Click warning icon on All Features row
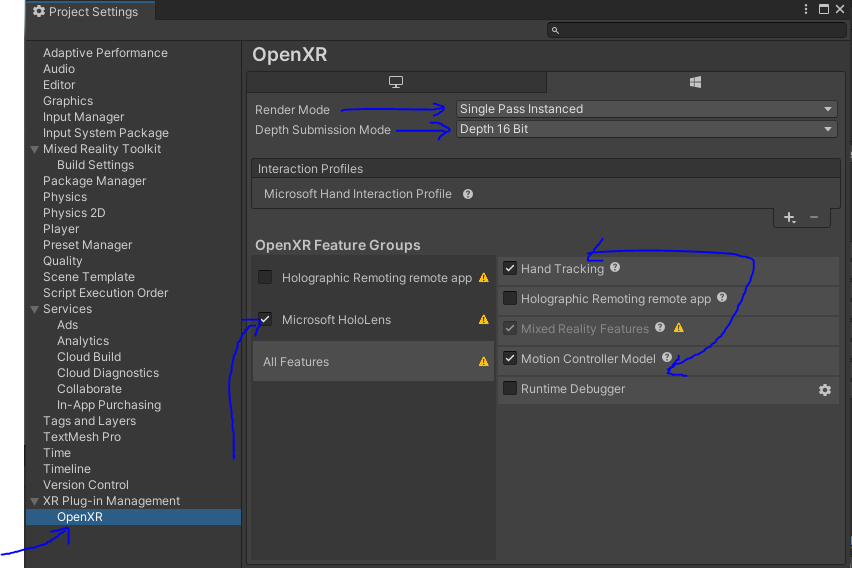This screenshot has width=852, height=568. [x=484, y=361]
